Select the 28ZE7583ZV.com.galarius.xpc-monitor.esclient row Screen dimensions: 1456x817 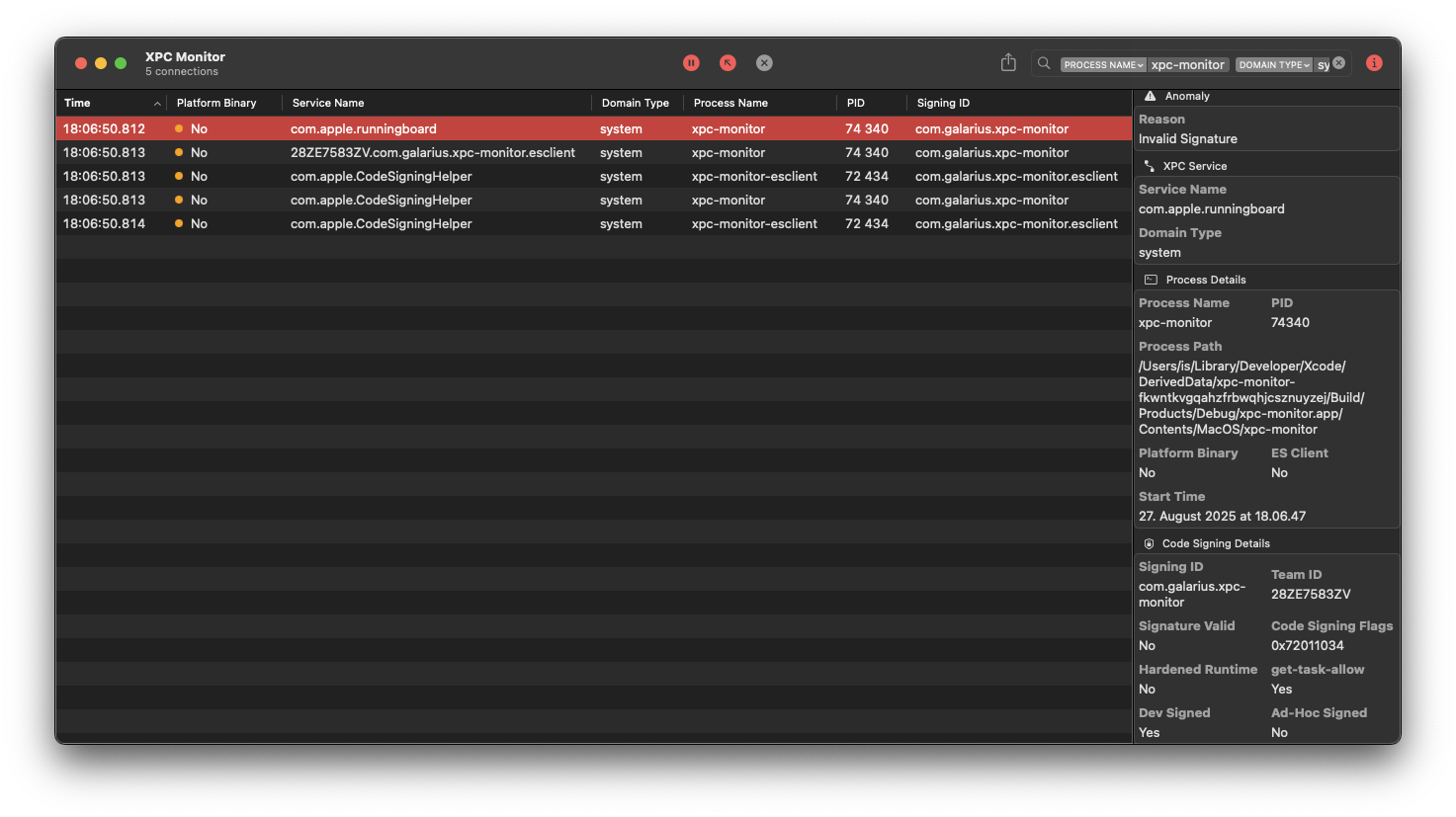point(432,153)
